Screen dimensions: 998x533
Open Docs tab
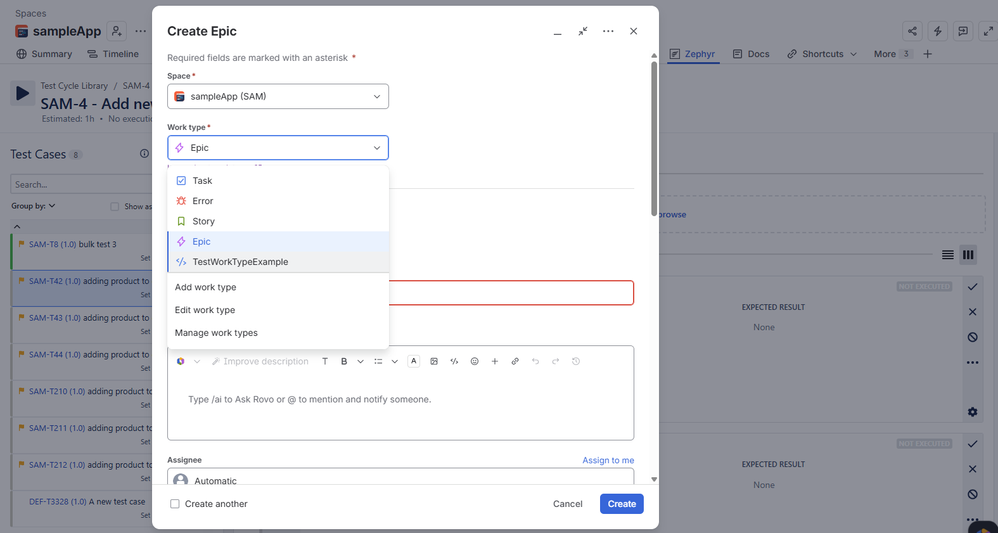751,54
